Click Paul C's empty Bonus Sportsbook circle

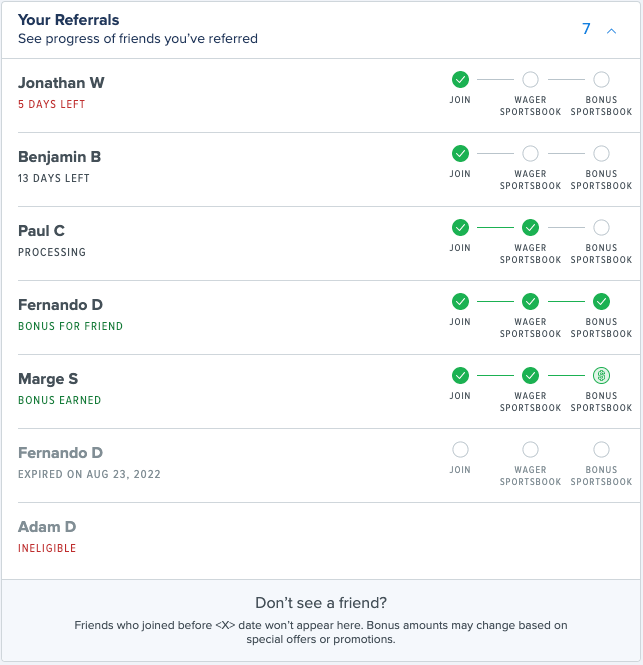[x=601, y=227]
